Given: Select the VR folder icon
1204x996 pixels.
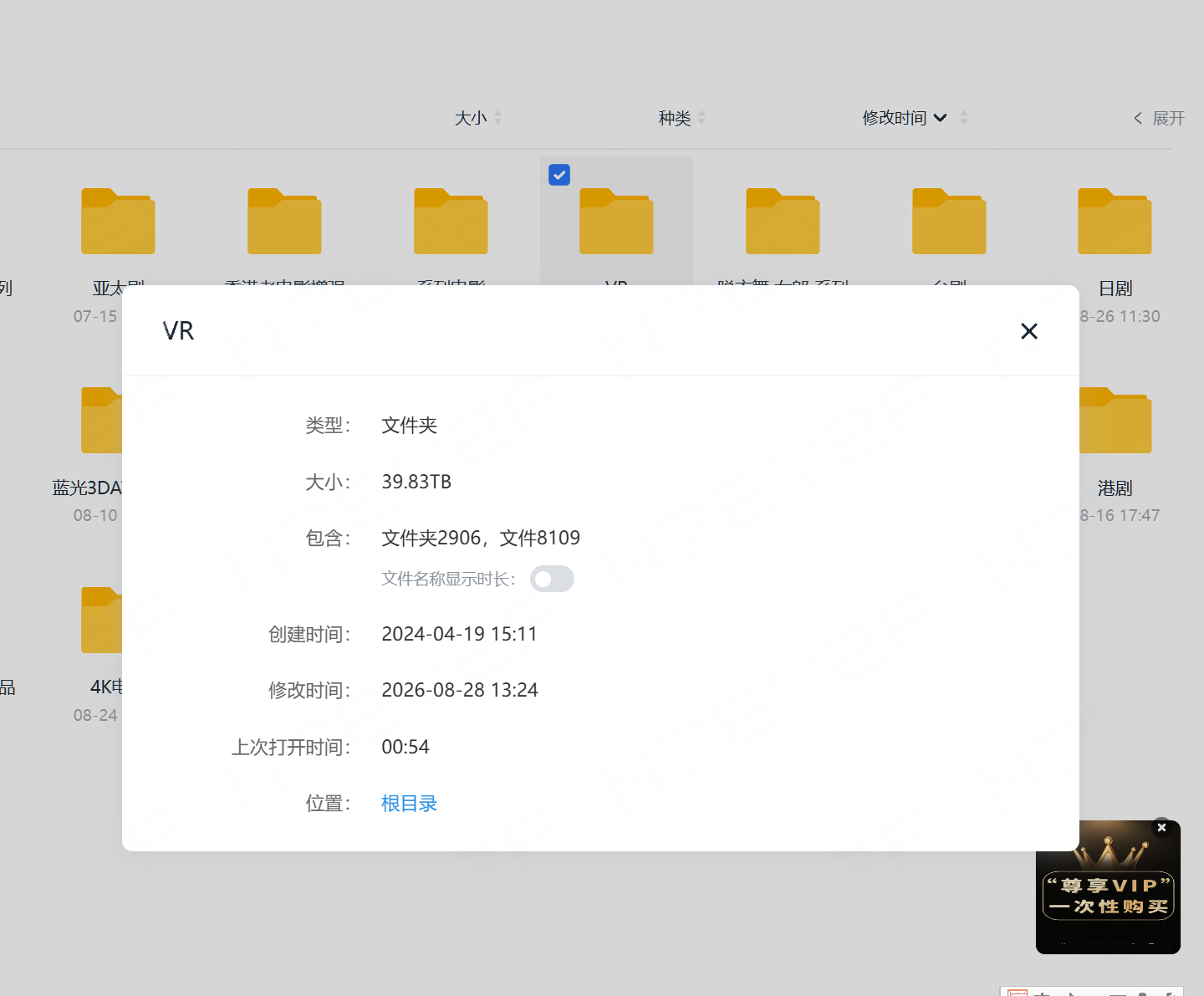Looking at the screenshot, I should pyautogui.click(x=616, y=221).
